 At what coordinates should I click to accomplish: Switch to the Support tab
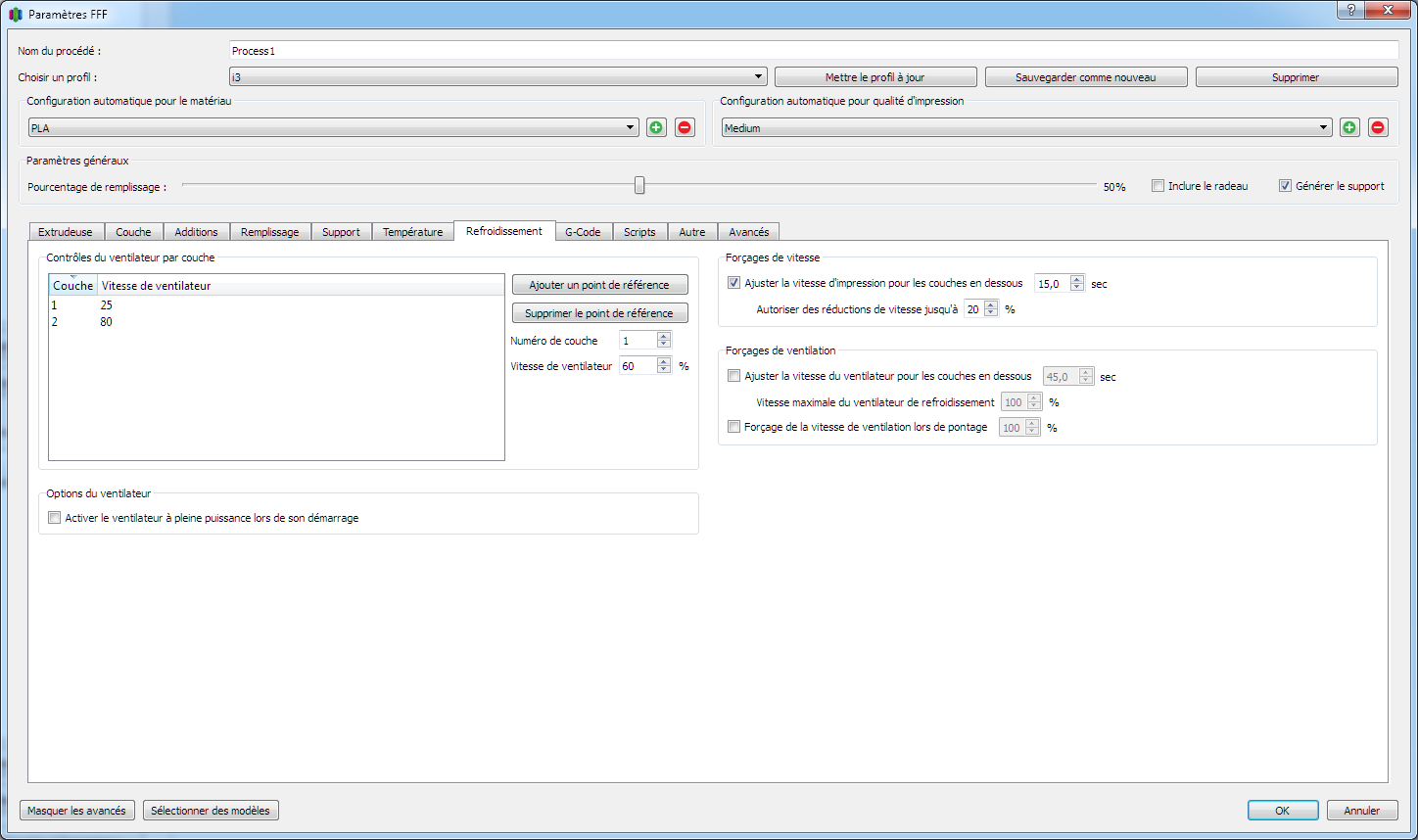[x=341, y=232]
